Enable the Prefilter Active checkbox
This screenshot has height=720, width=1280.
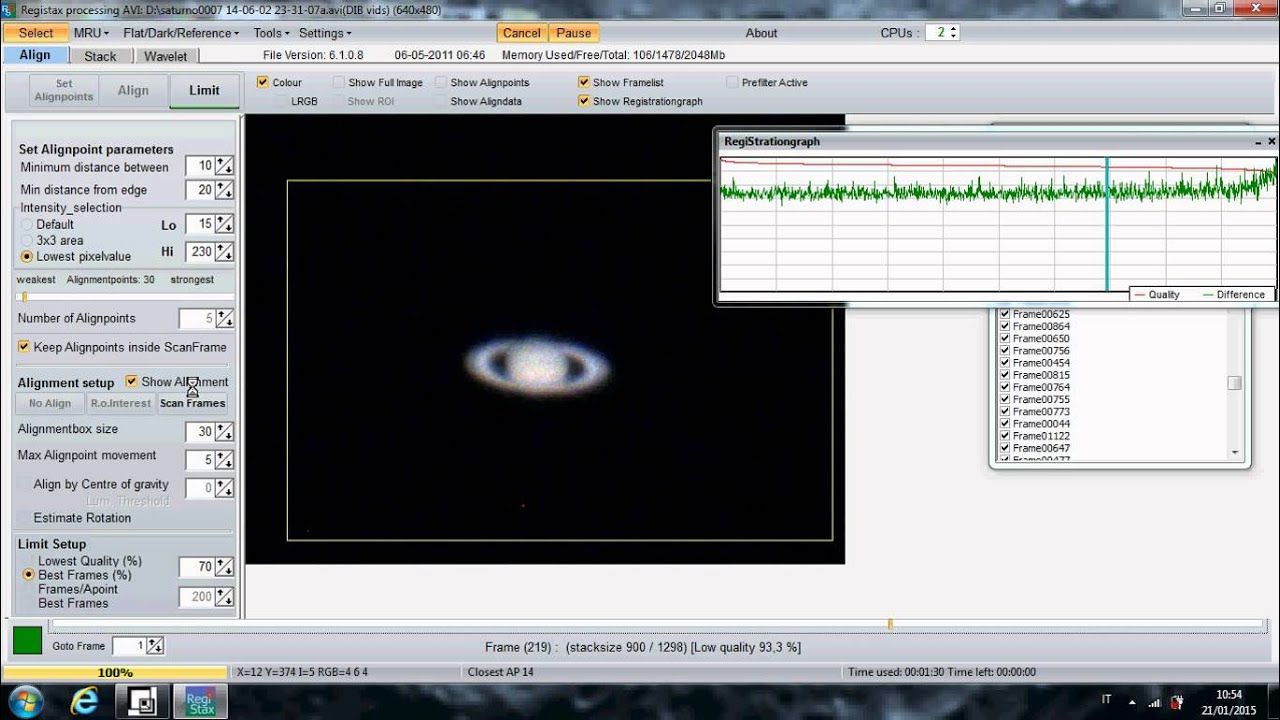click(733, 83)
